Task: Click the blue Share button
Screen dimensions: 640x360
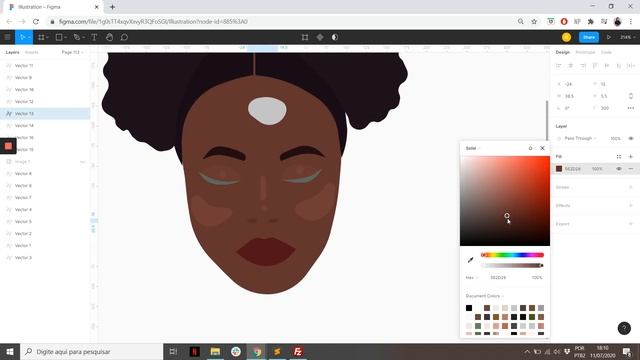Action: tap(589, 37)
